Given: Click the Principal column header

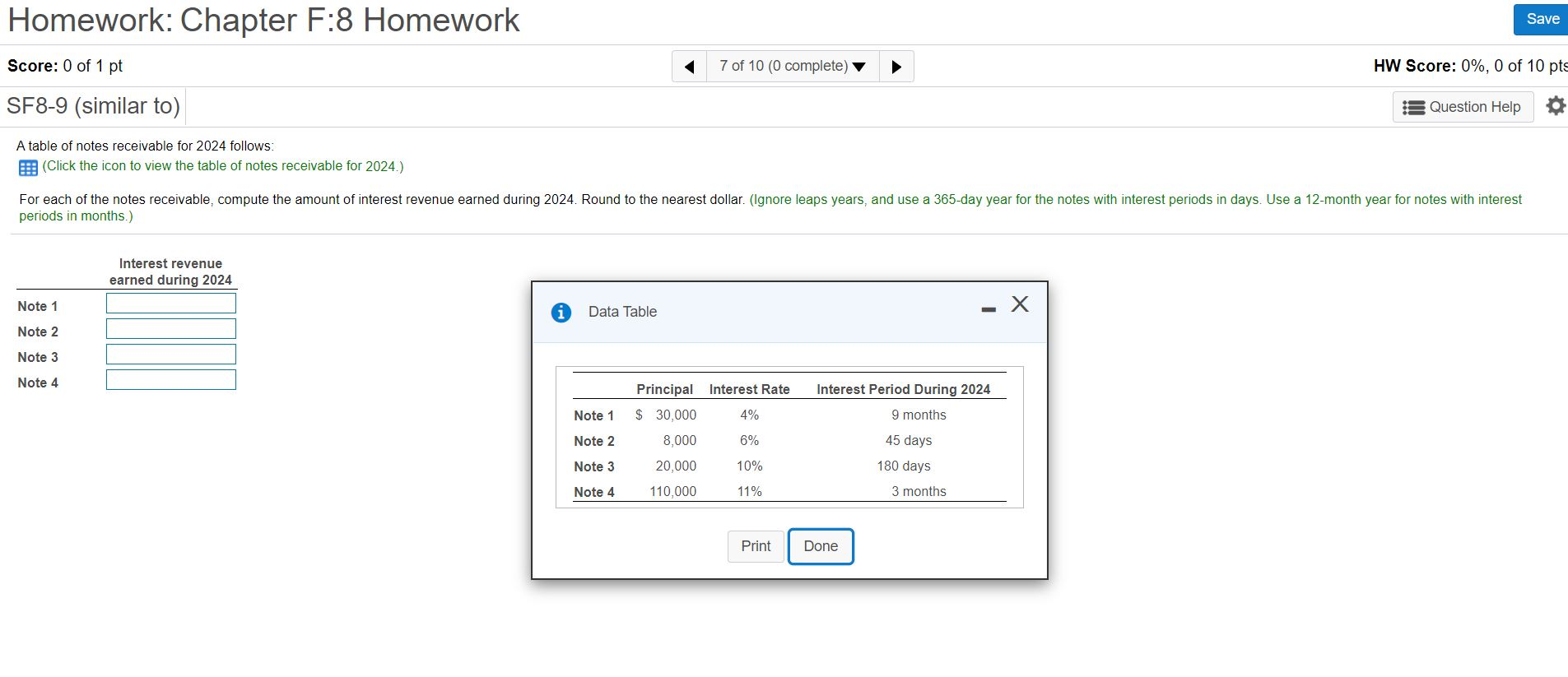Looking at the screenshot, I should tap(664, 390).
